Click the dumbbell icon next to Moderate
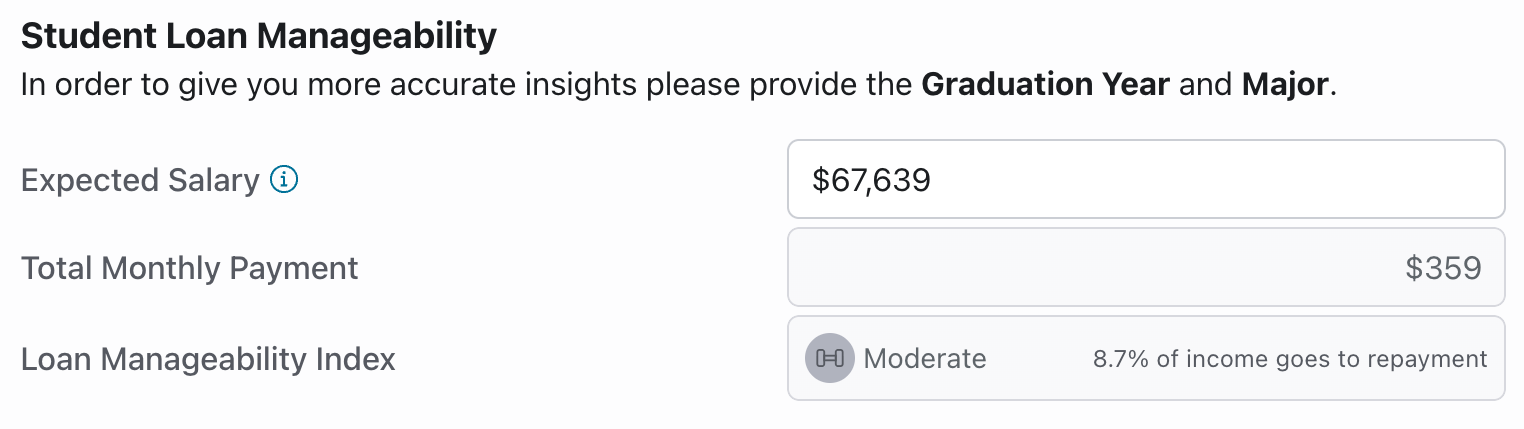Screen dimensions: 1524x429 tap(830, 358)
